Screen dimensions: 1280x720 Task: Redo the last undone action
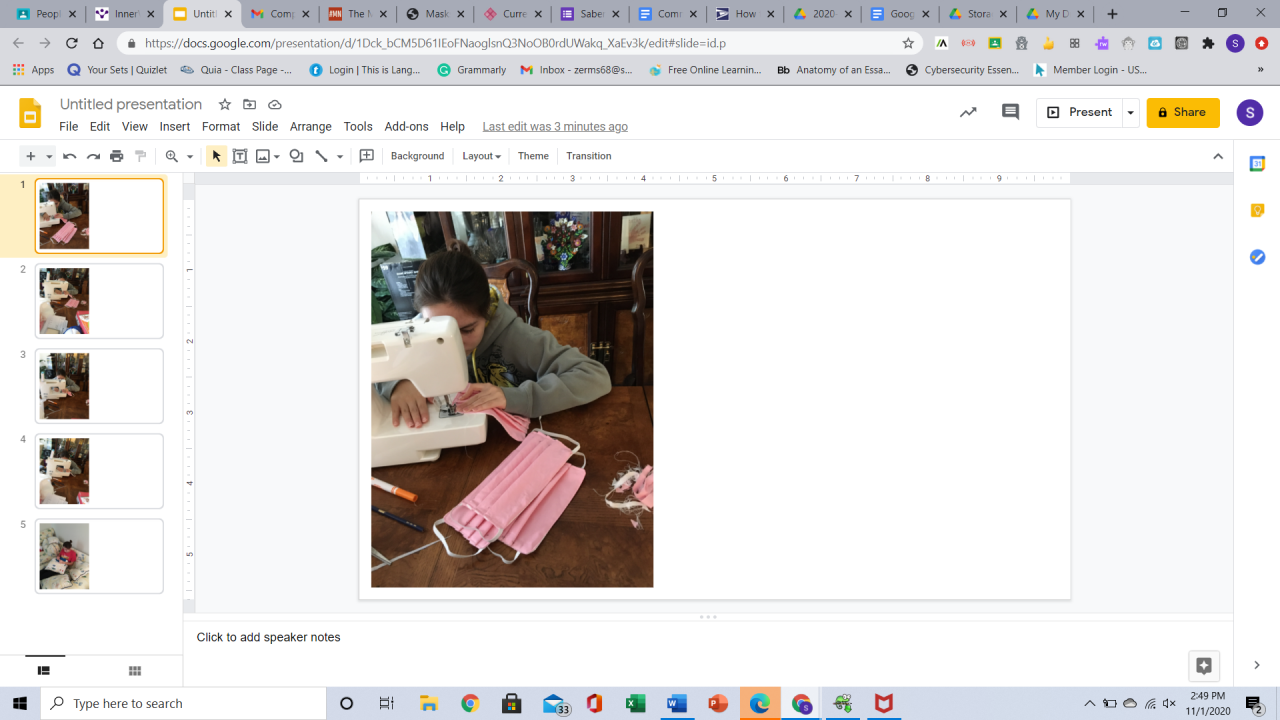click(93, 156)
